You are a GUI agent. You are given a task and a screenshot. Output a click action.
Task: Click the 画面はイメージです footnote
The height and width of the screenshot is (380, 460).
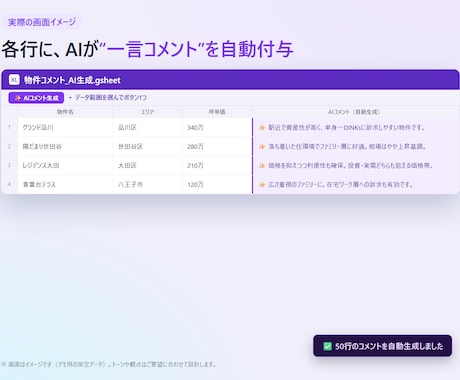[x=109, y=364]
